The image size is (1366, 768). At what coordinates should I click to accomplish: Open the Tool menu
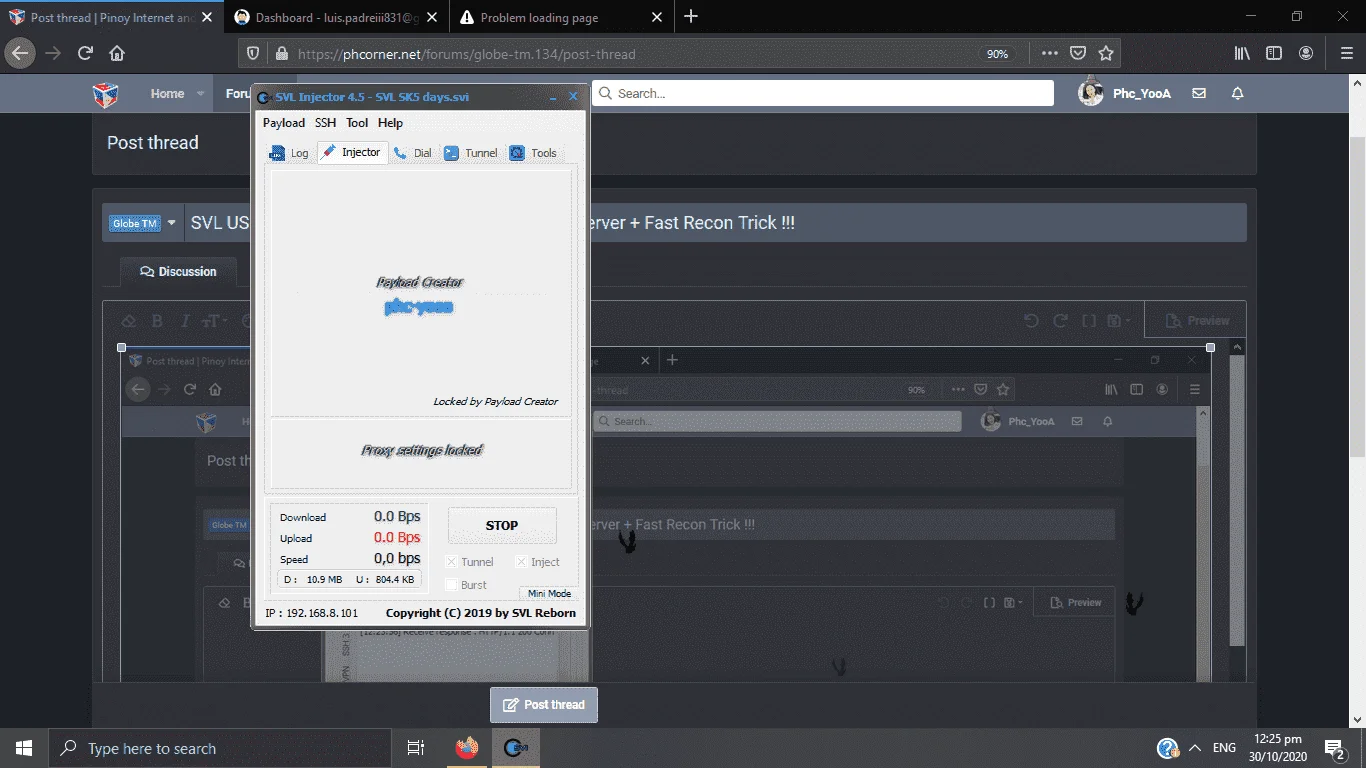[357, 123]
